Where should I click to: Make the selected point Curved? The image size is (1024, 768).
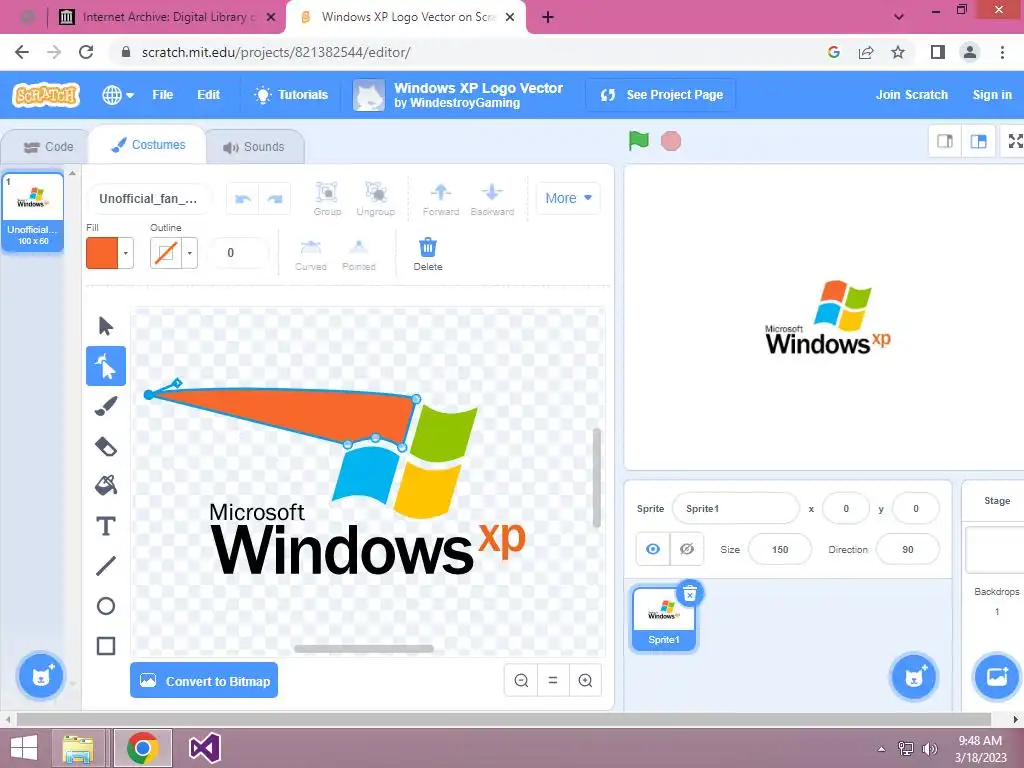coord(311,254)
